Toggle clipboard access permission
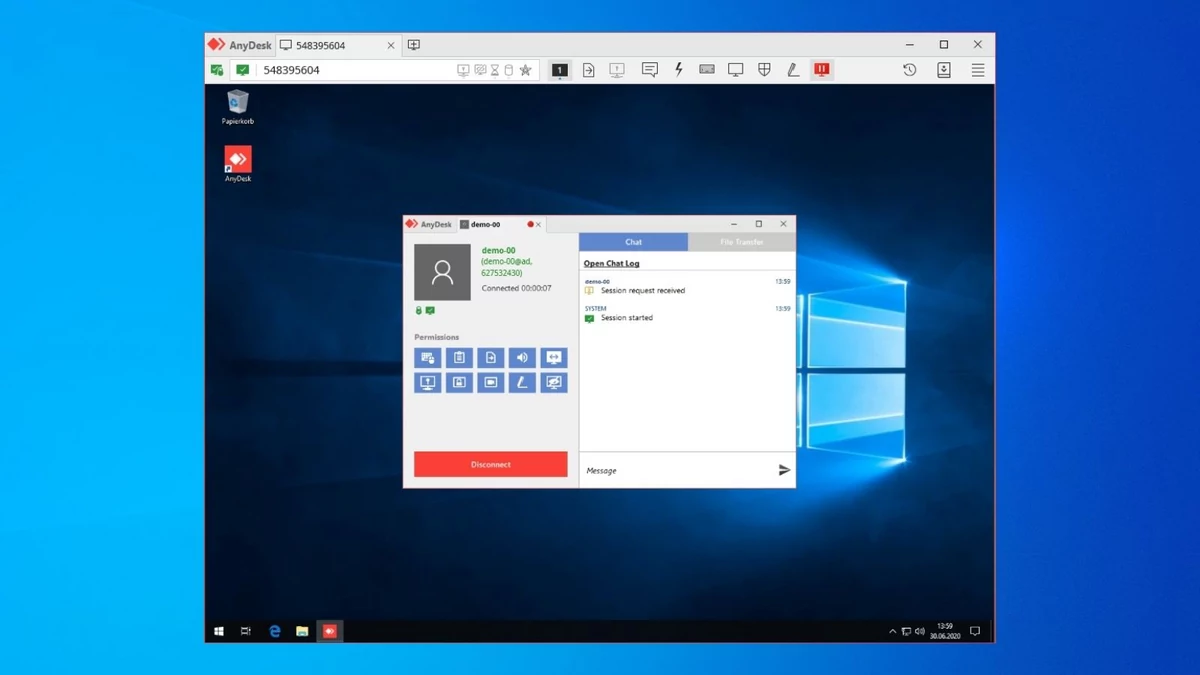The height and width of the screenshot is (675, 1200). click(459, 357)
